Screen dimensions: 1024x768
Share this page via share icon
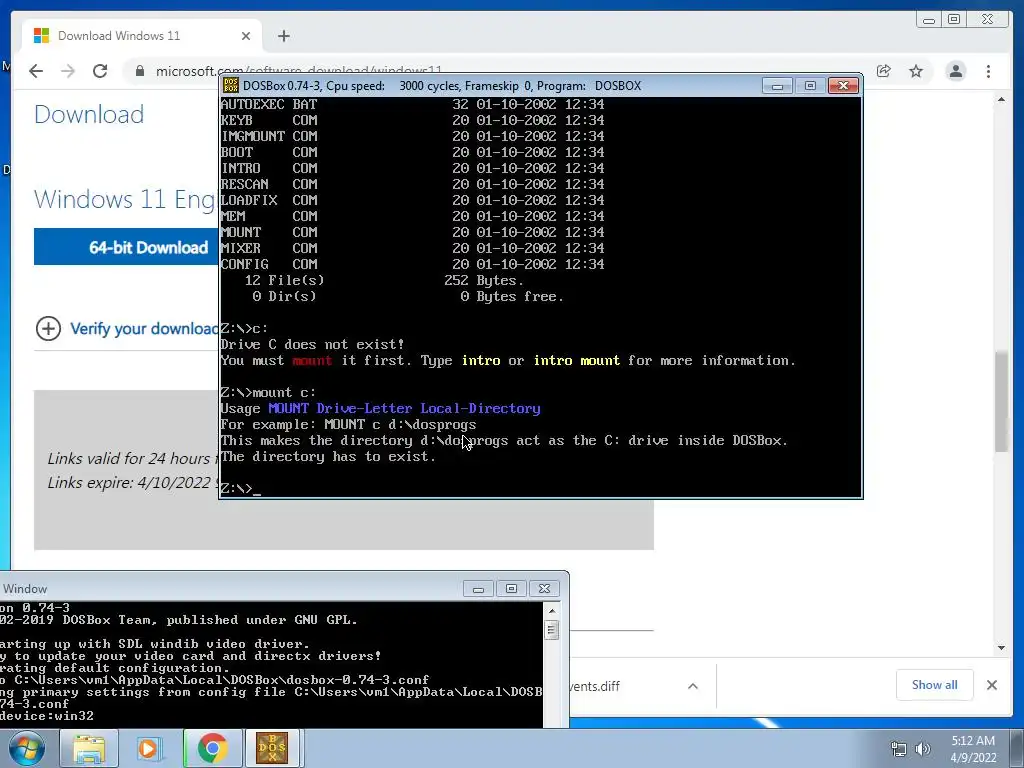pos(884,71)
